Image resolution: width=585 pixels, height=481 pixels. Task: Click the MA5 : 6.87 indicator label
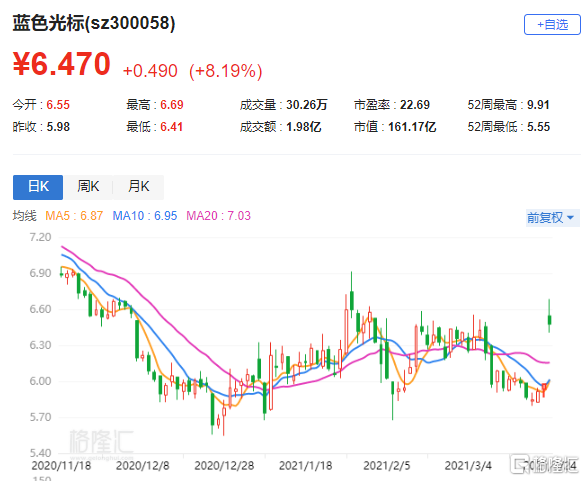74,216
